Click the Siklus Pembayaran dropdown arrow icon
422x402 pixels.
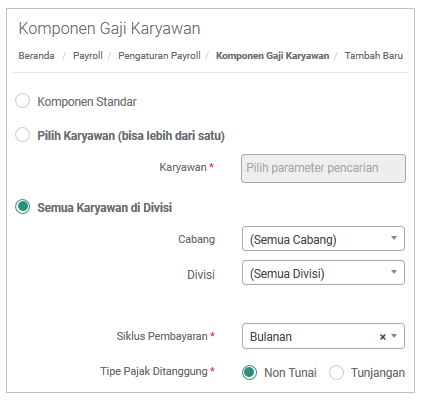click(394, 336)
